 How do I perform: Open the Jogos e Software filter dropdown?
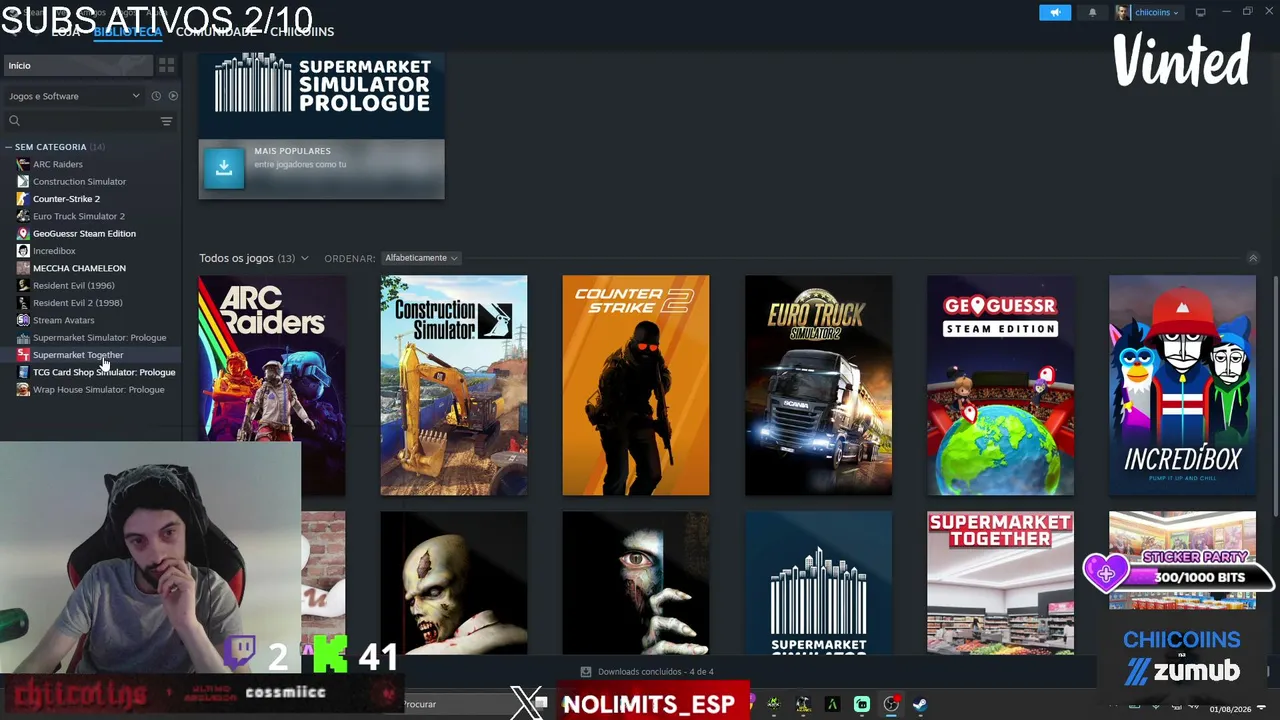(x=74, y=96)
